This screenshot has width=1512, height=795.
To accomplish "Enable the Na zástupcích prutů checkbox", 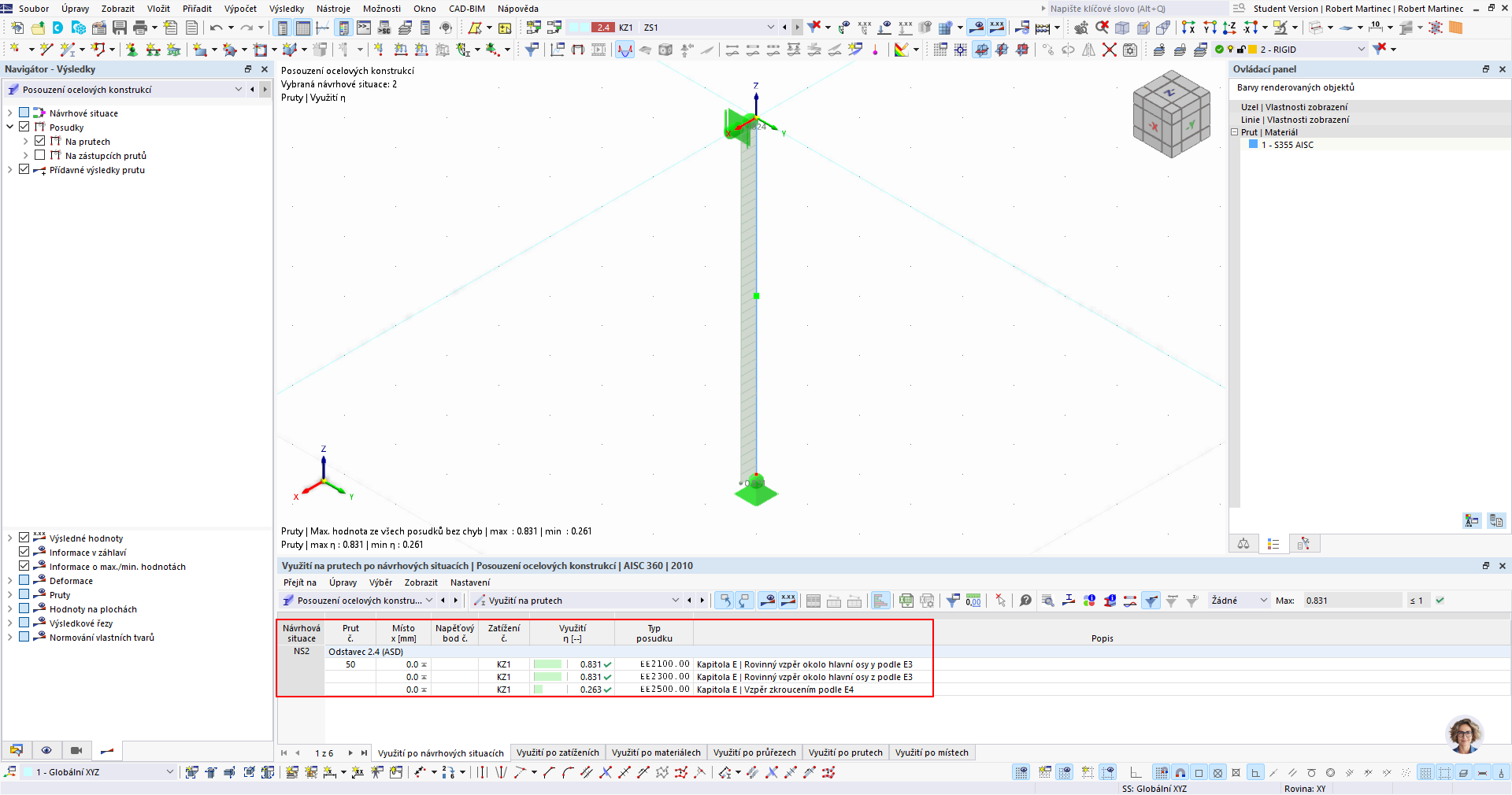I will (39, 155).
